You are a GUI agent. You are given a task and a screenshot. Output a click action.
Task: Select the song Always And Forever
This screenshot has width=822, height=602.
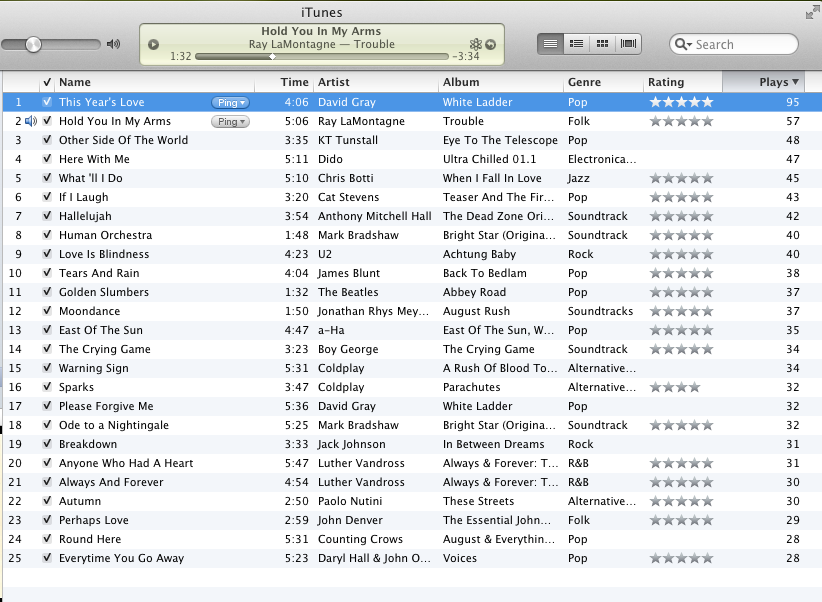coord(111,482)
